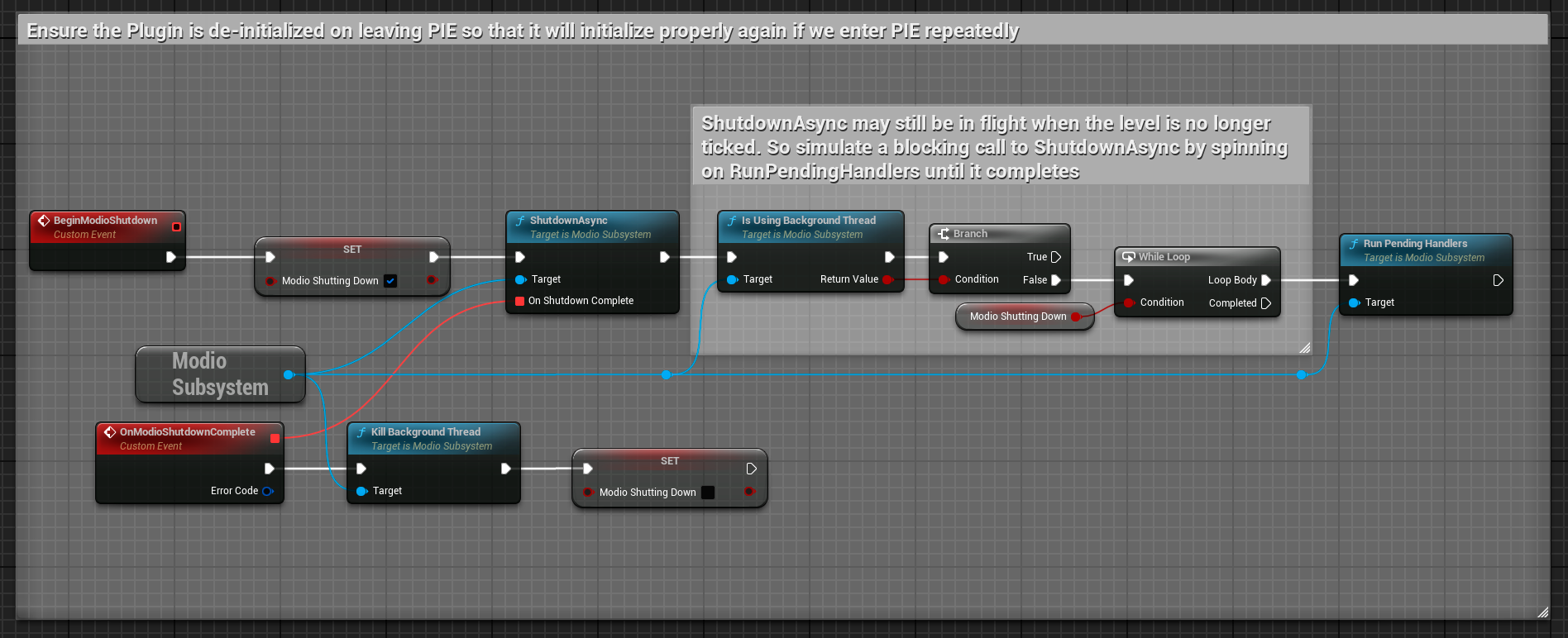Check the Modio Shutting Down box in bottom SET node

click(708, 493)
